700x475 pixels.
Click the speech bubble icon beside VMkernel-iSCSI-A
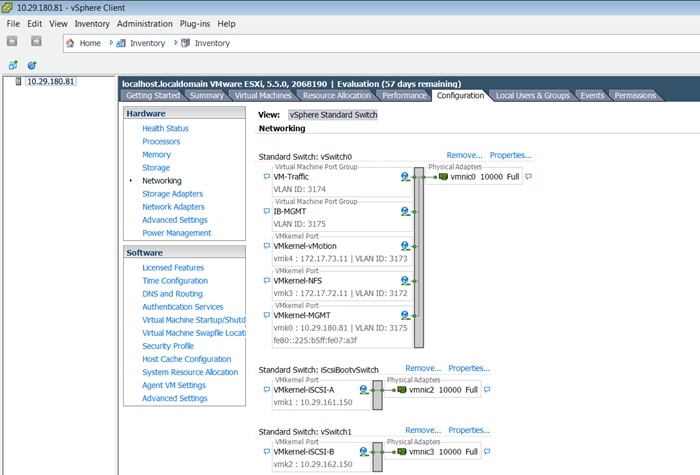point(267,390)
